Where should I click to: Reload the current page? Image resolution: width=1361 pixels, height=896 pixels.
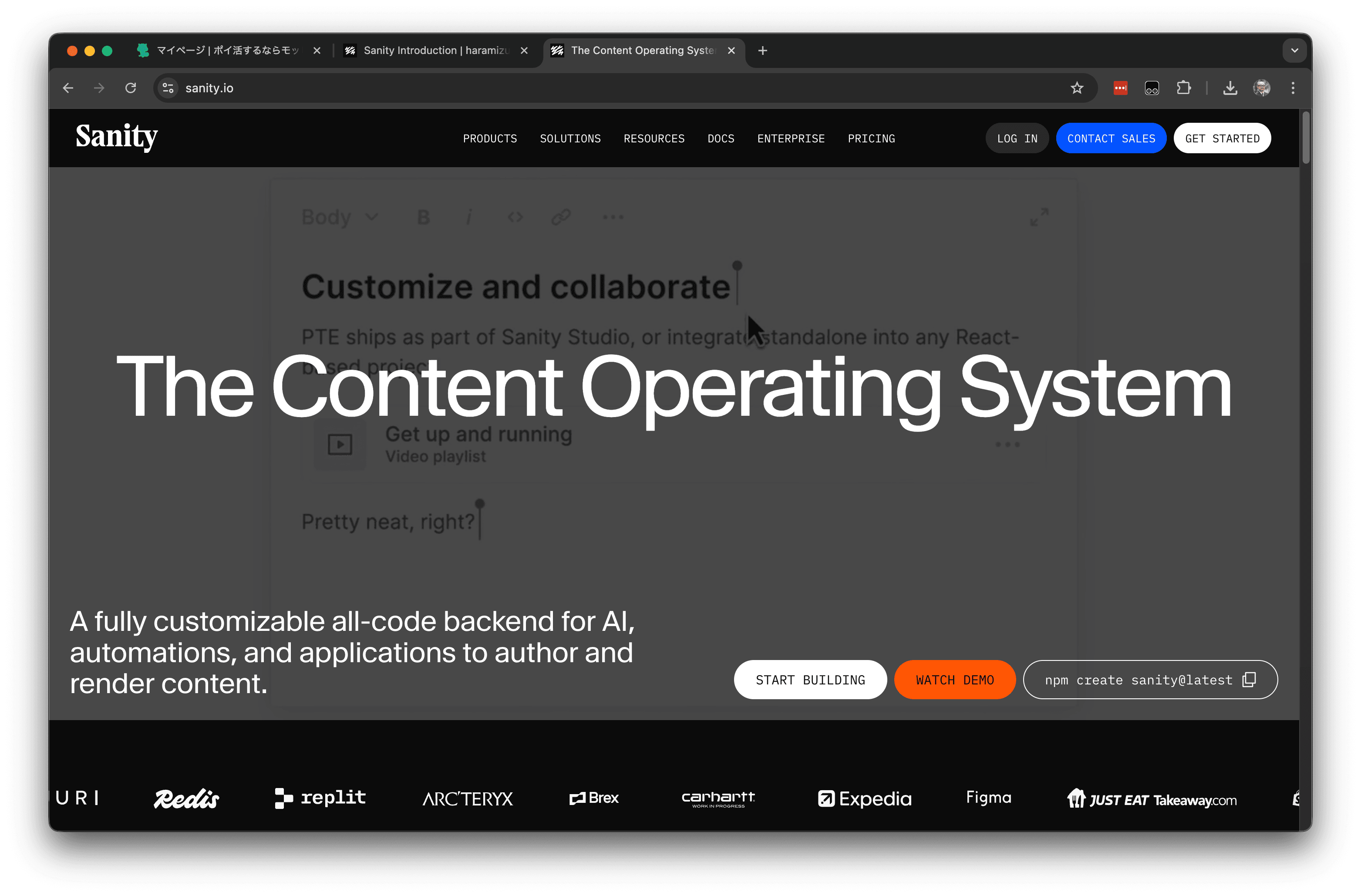pos(130,88)
